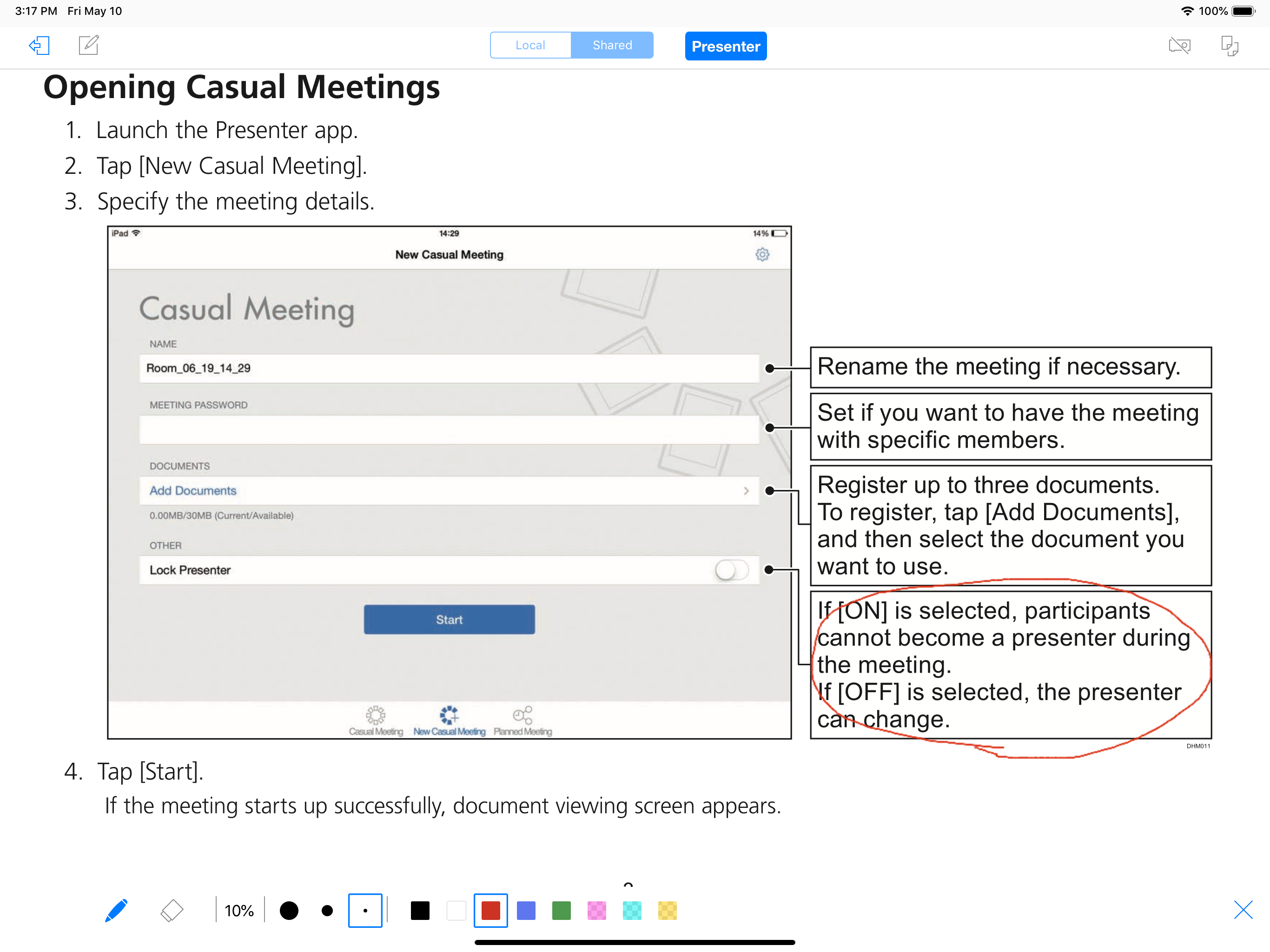Screen dimensions: 1270x952
Task: Pick the pink highlighter swatch
Action: click(596, 911)
